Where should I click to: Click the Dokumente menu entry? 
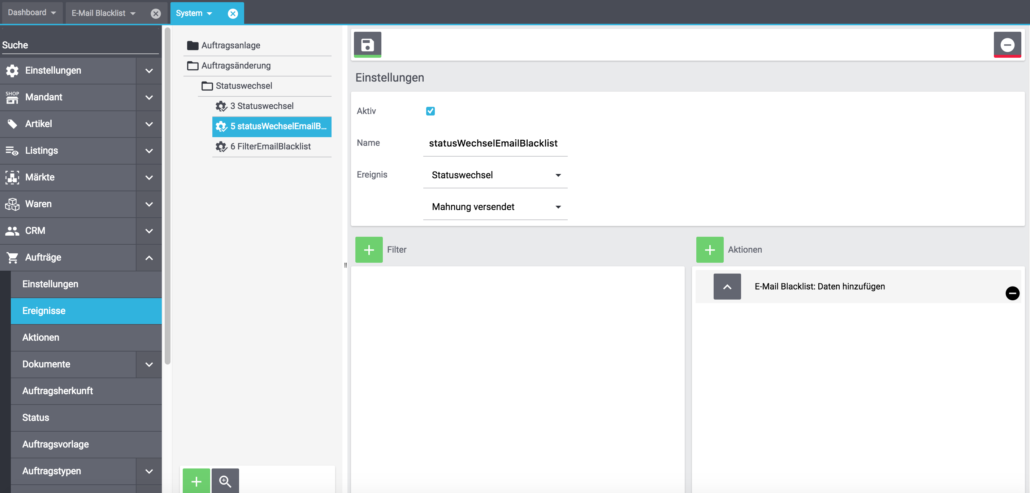pos(74,364)
